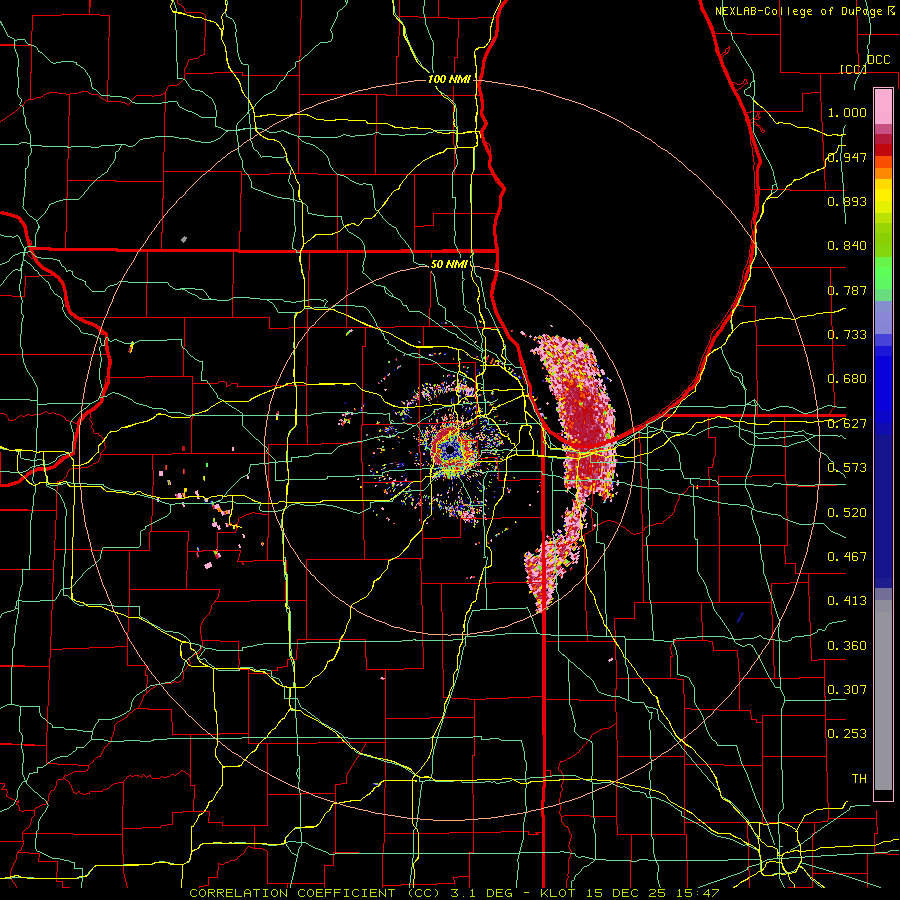This screenshot has height=900, width=900.
Task: Click the DCC label above color scale
Action: pos(879,60)
